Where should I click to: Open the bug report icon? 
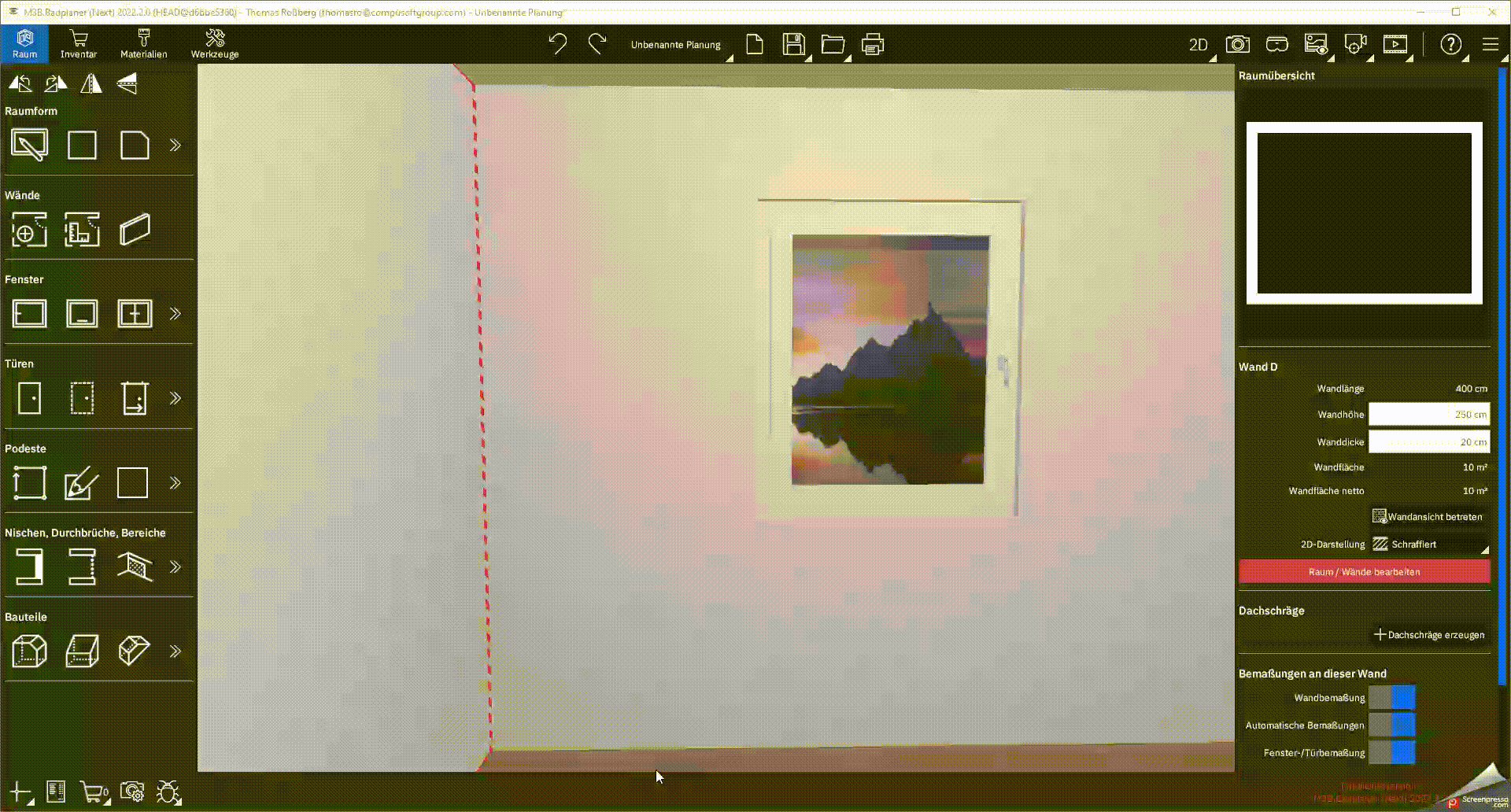[168, 792]
